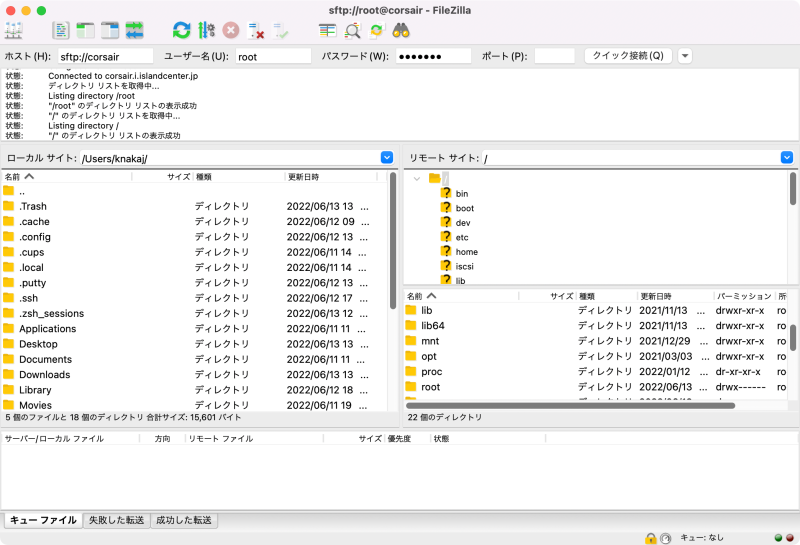Image resolution: width=800 pixels, height=545 pixels.
Task: Click the speed limit indicator icon
Action: click(665, 538)
